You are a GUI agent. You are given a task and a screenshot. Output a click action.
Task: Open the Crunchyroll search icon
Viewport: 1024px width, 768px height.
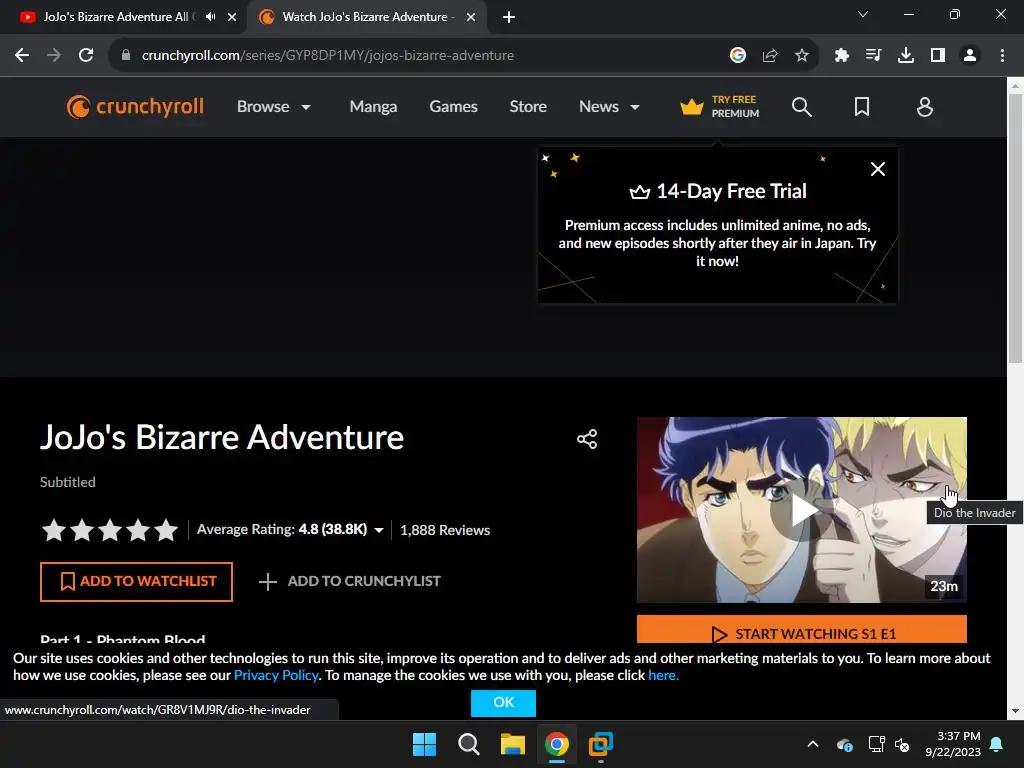point(801,107)
